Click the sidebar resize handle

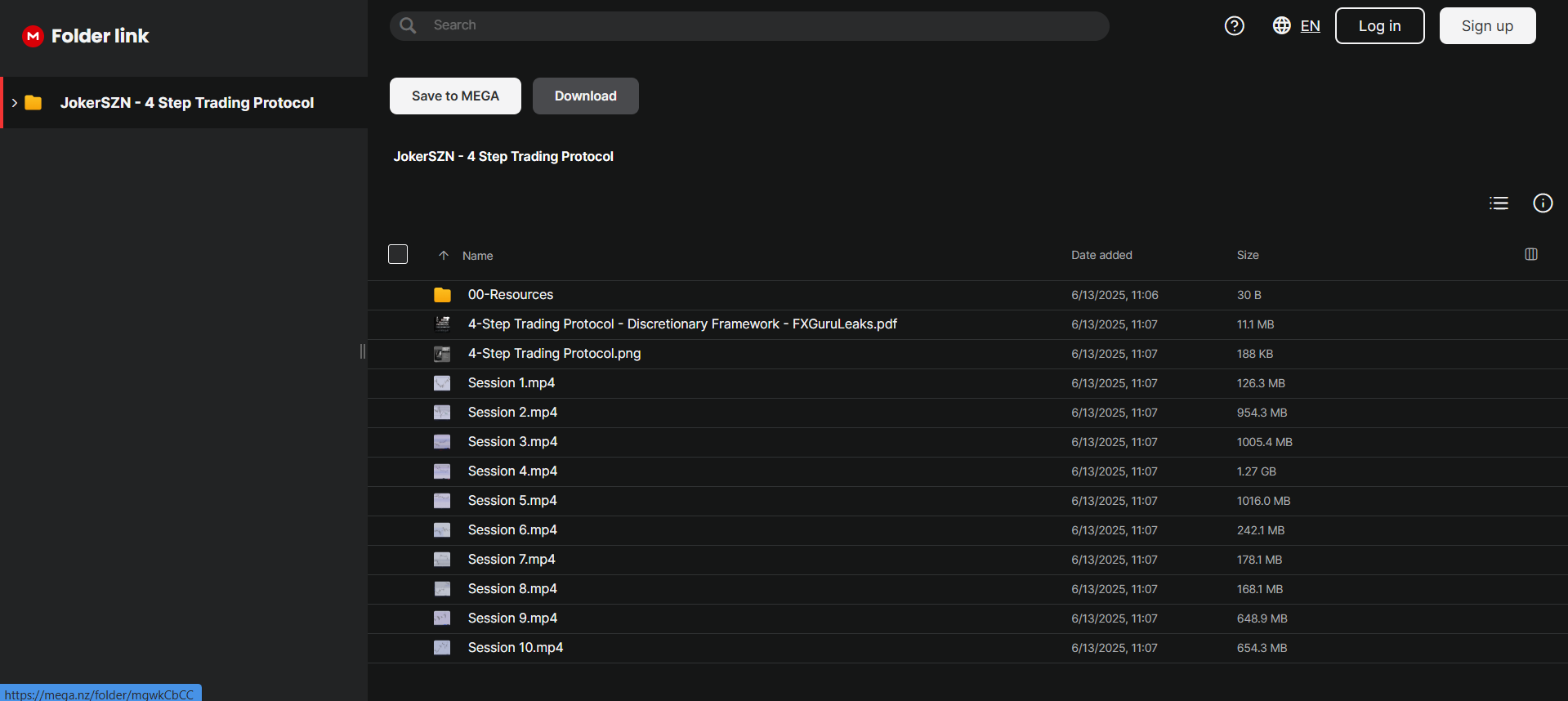point(363,351)
